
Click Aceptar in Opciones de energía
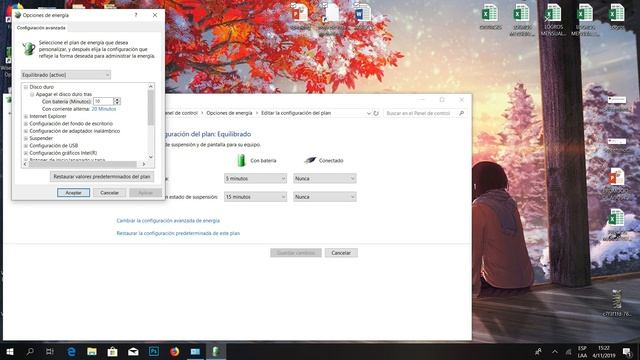click(73, 193)
